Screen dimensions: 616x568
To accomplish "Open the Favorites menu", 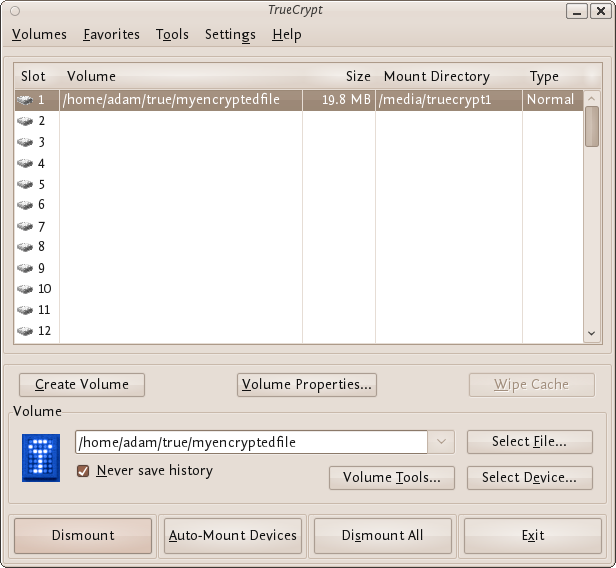I will coord(111,34).
